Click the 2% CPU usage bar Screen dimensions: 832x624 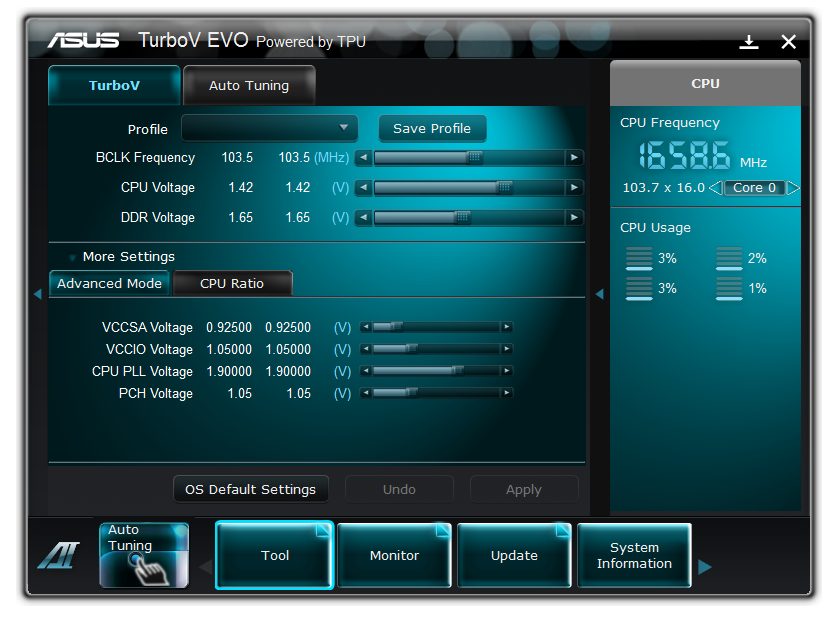[729, 258]
